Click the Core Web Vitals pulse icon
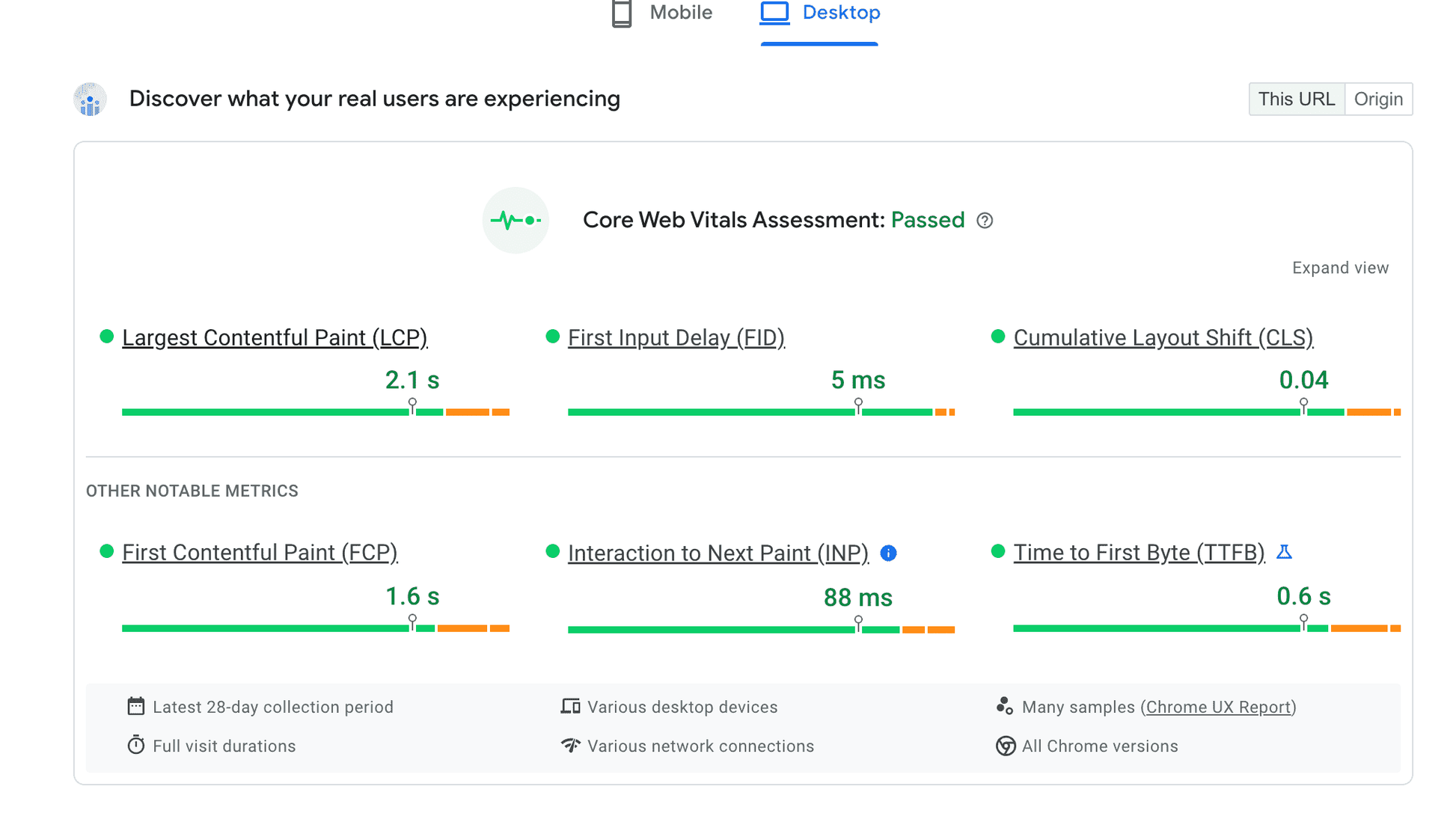This screenshot has width=1456, height=816. (x=516, y=221)
